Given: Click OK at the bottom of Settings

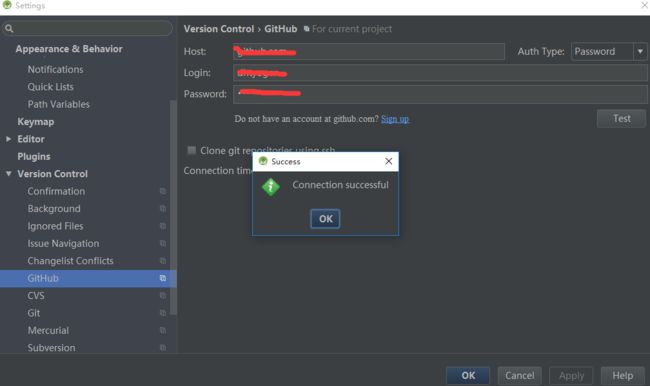Looking at the screenshot, I should 468,376.
